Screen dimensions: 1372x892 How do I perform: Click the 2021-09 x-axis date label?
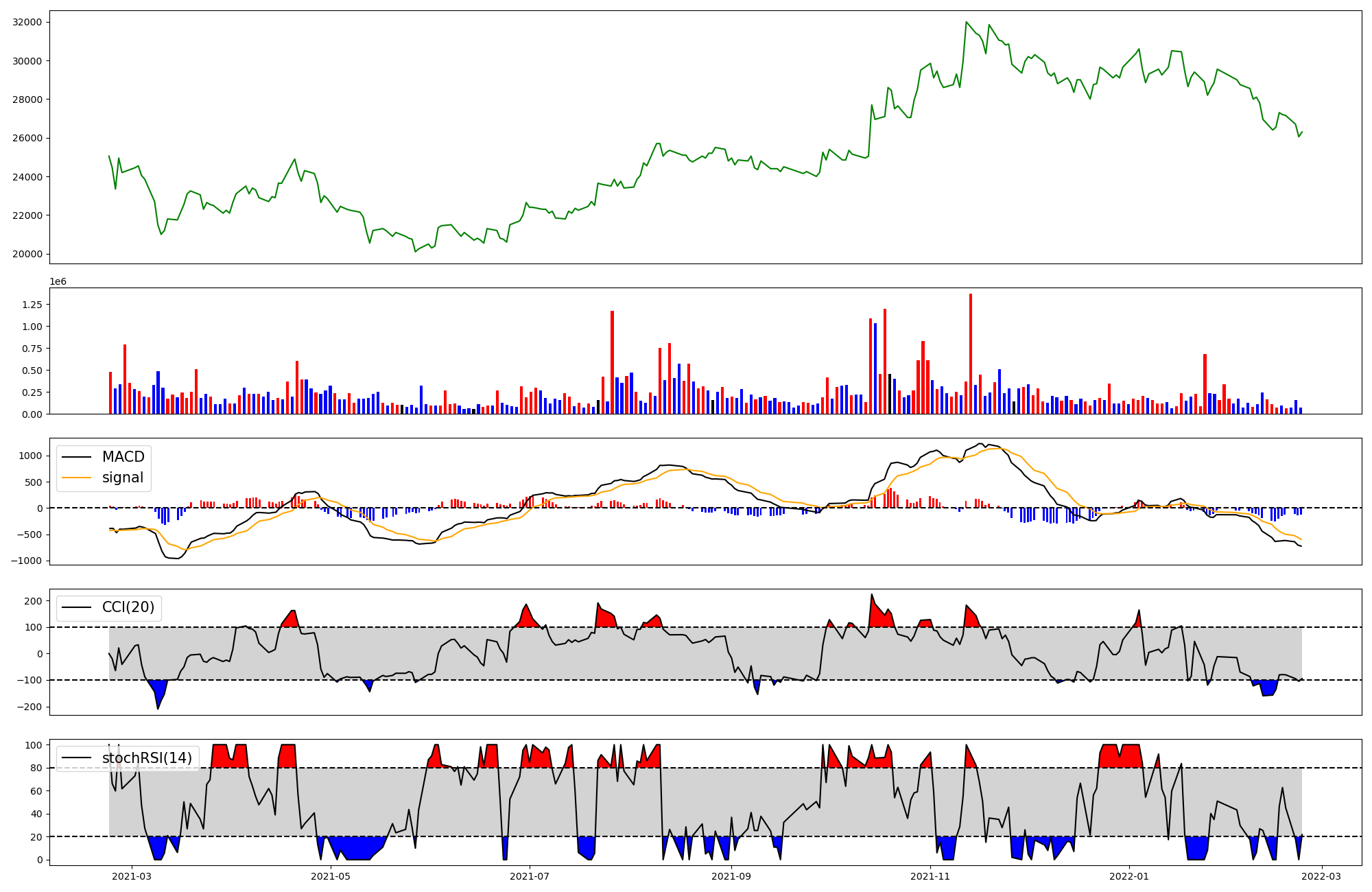pos(731,876)
